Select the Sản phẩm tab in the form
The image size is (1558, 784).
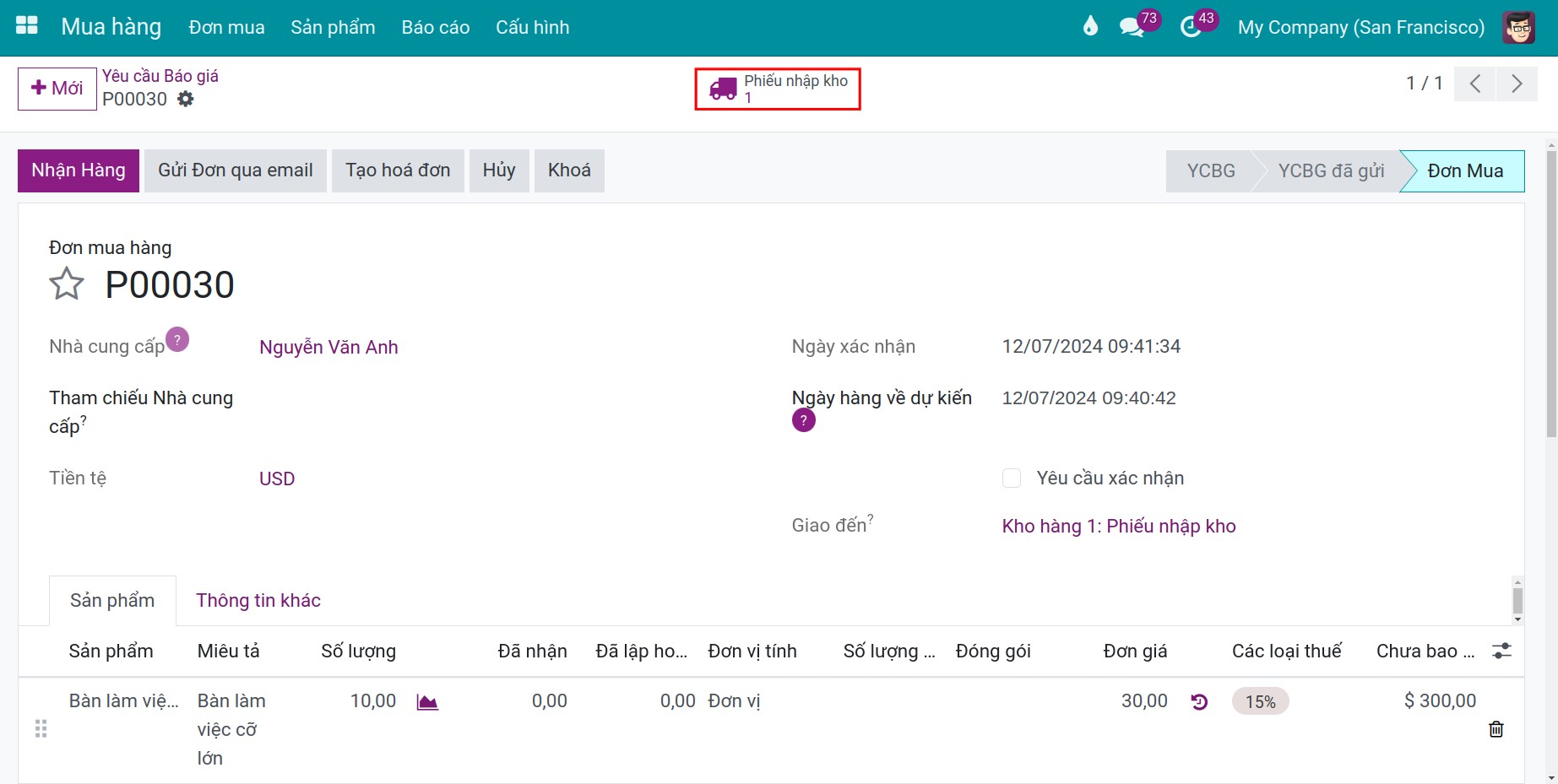pyautogui.click(x=112, y=600)
